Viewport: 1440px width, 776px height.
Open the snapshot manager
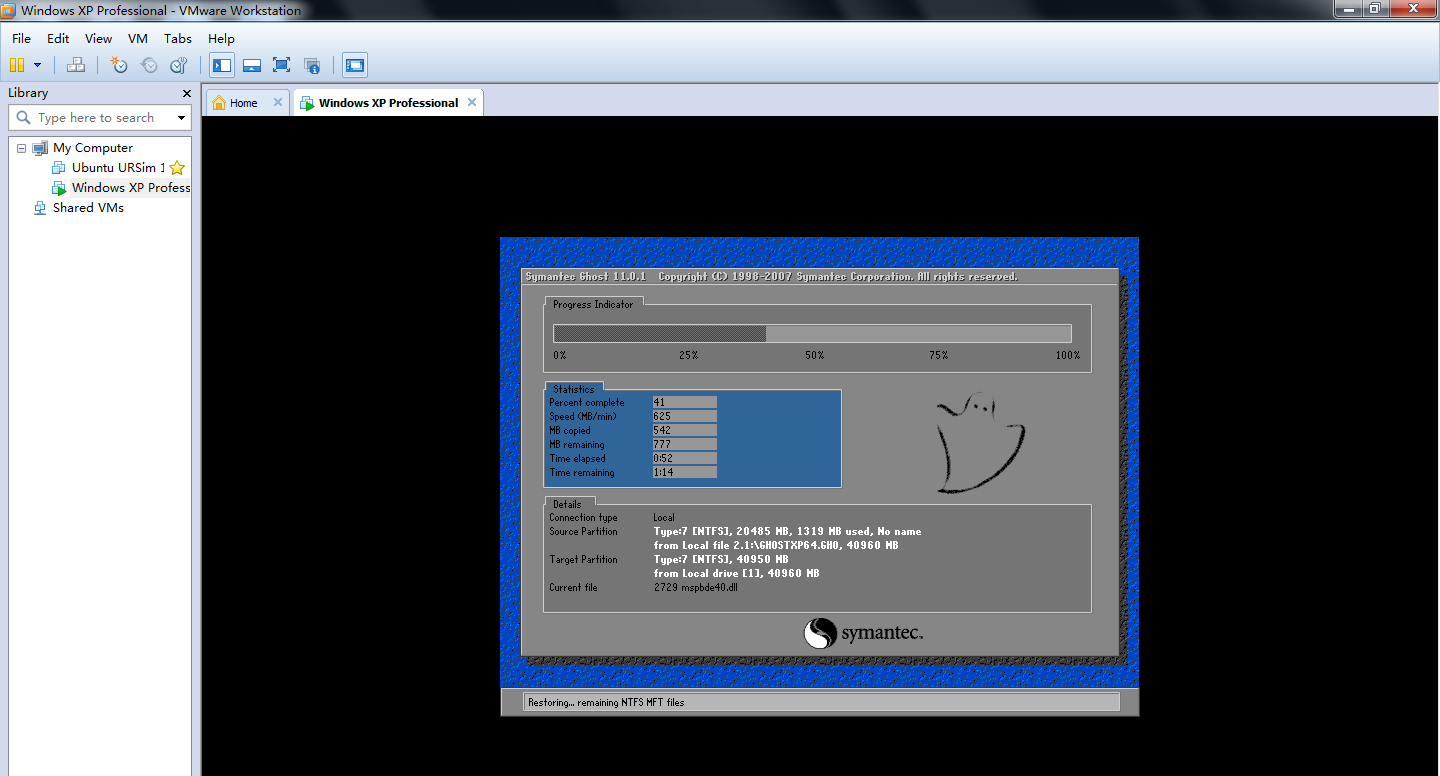coord(179,65)
